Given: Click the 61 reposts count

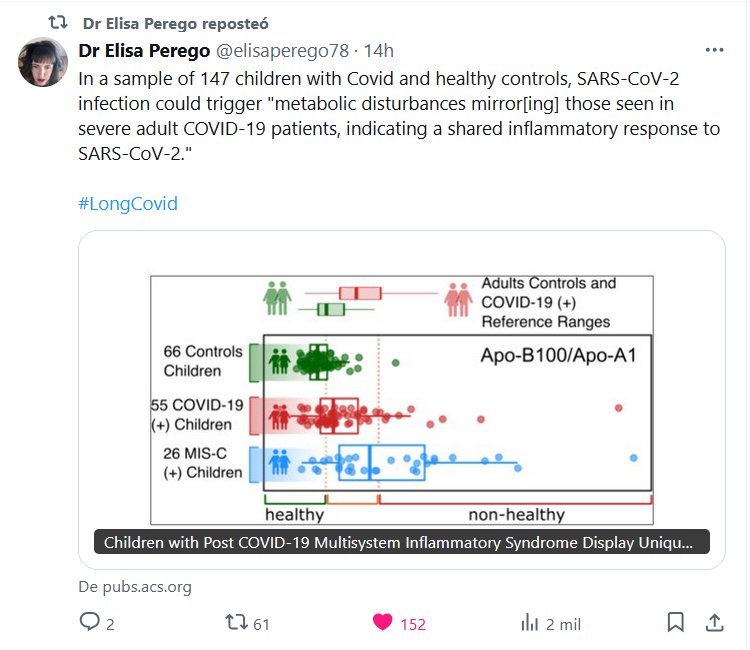Looking at the screenshot, I should pos(261,624).
